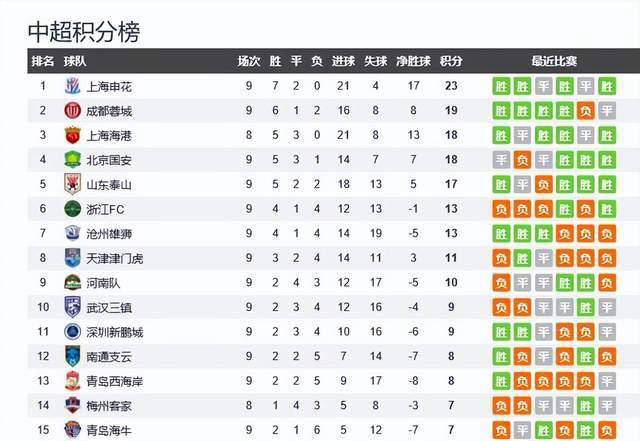This screenshot has height=441, width=640.
Task: Open 沧州雄狮 team name link
Action: tap(109, 234)
